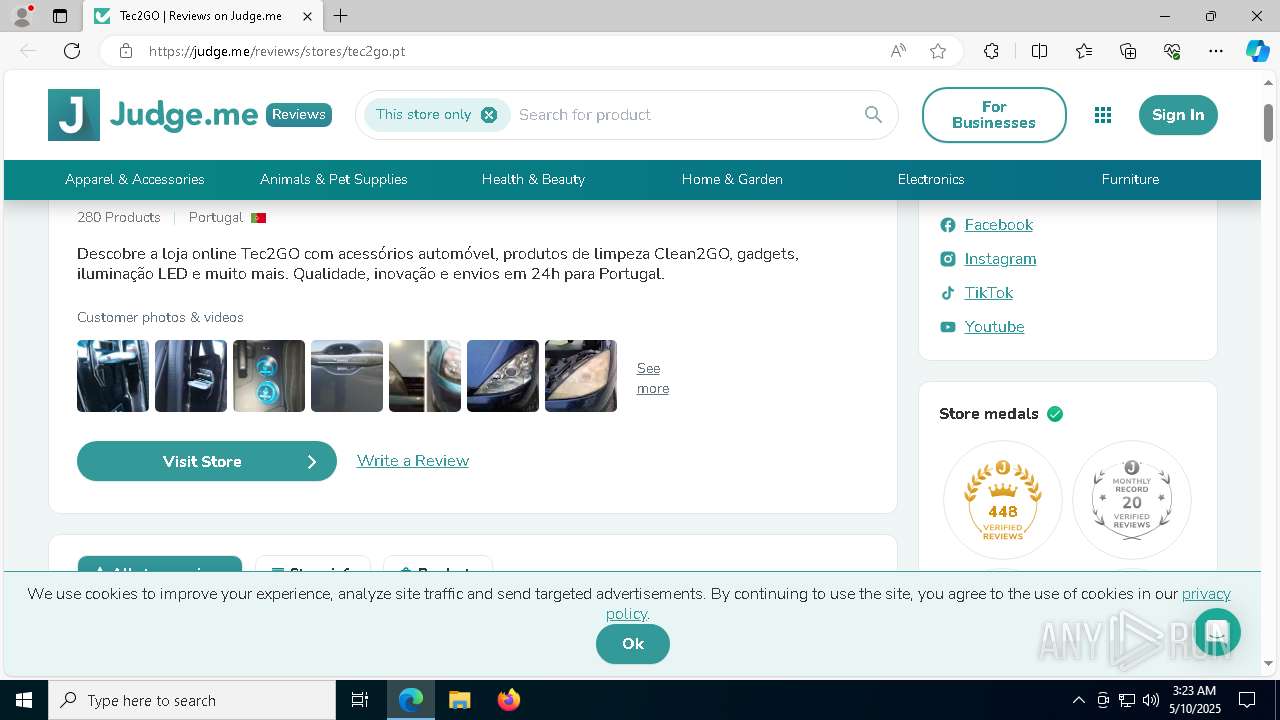Screen dimensions: 1280x720
Task: Open Task View on taskbar
Action: (360, 700)
